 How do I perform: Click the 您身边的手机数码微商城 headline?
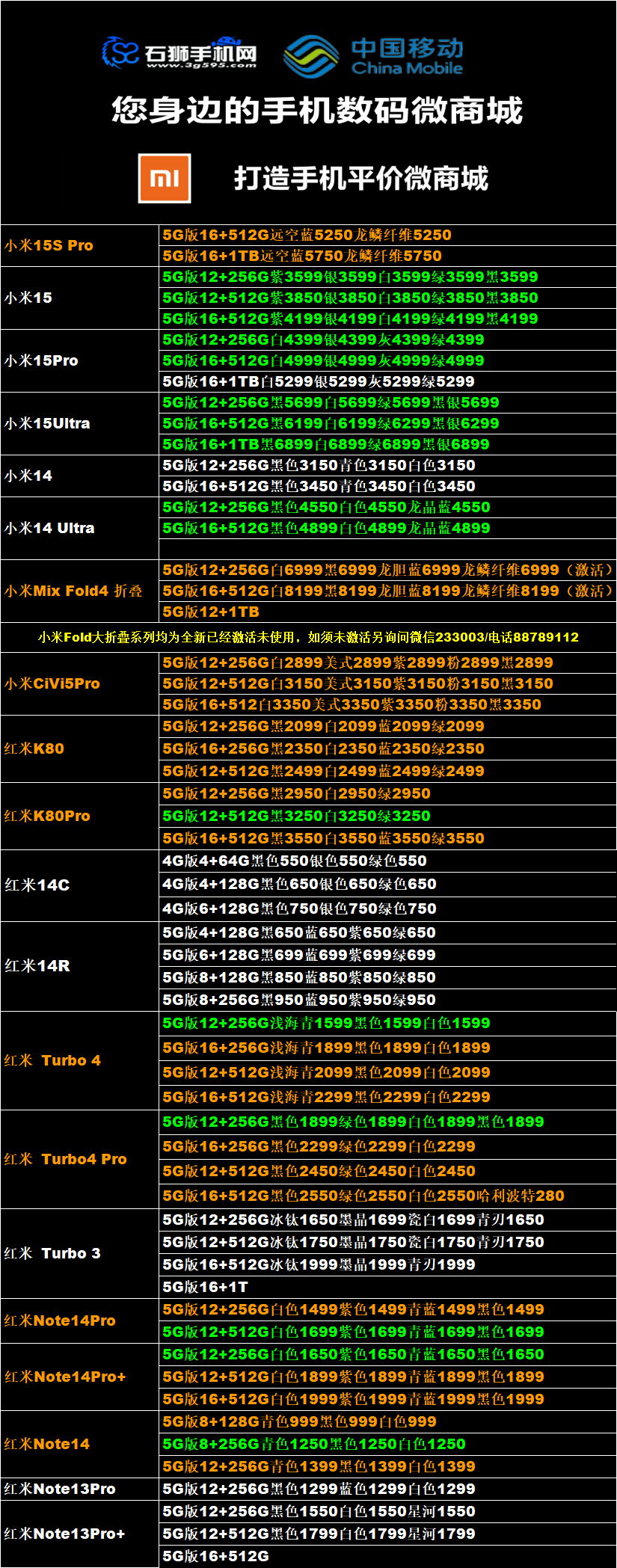click(317, 111)
